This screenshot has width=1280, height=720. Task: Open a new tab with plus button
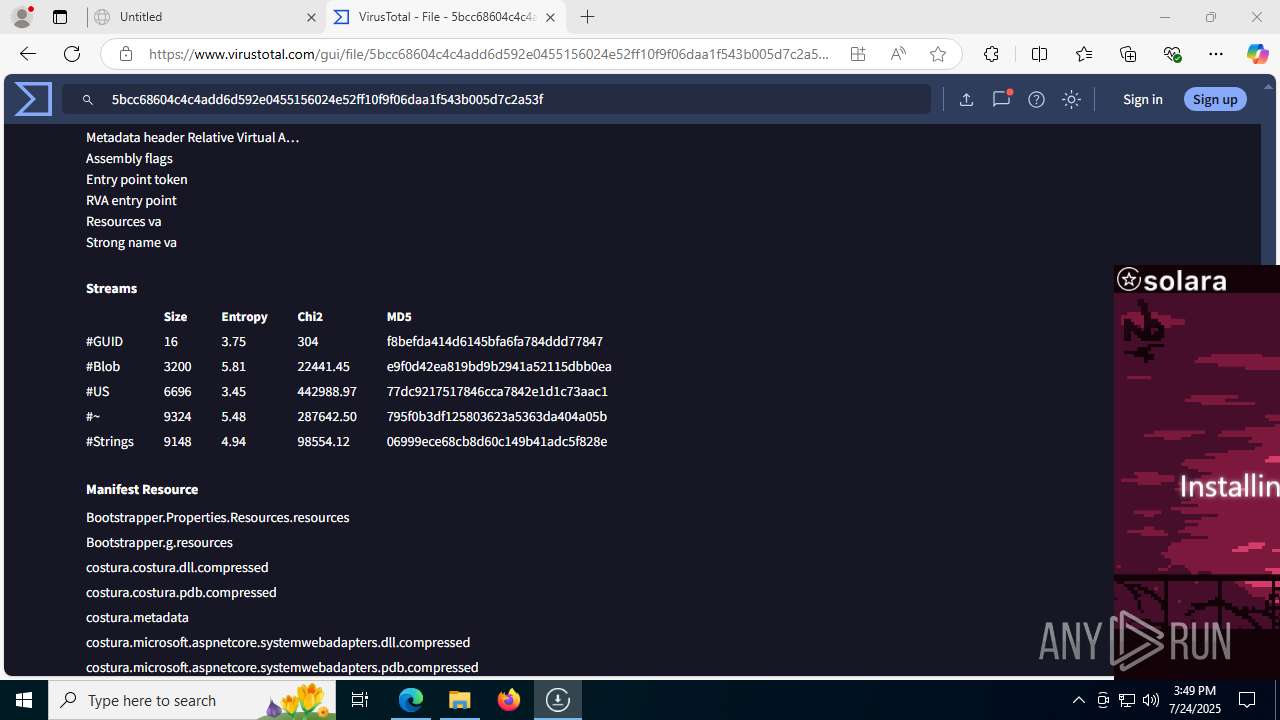pyautogui.click(x=588, y=17)
